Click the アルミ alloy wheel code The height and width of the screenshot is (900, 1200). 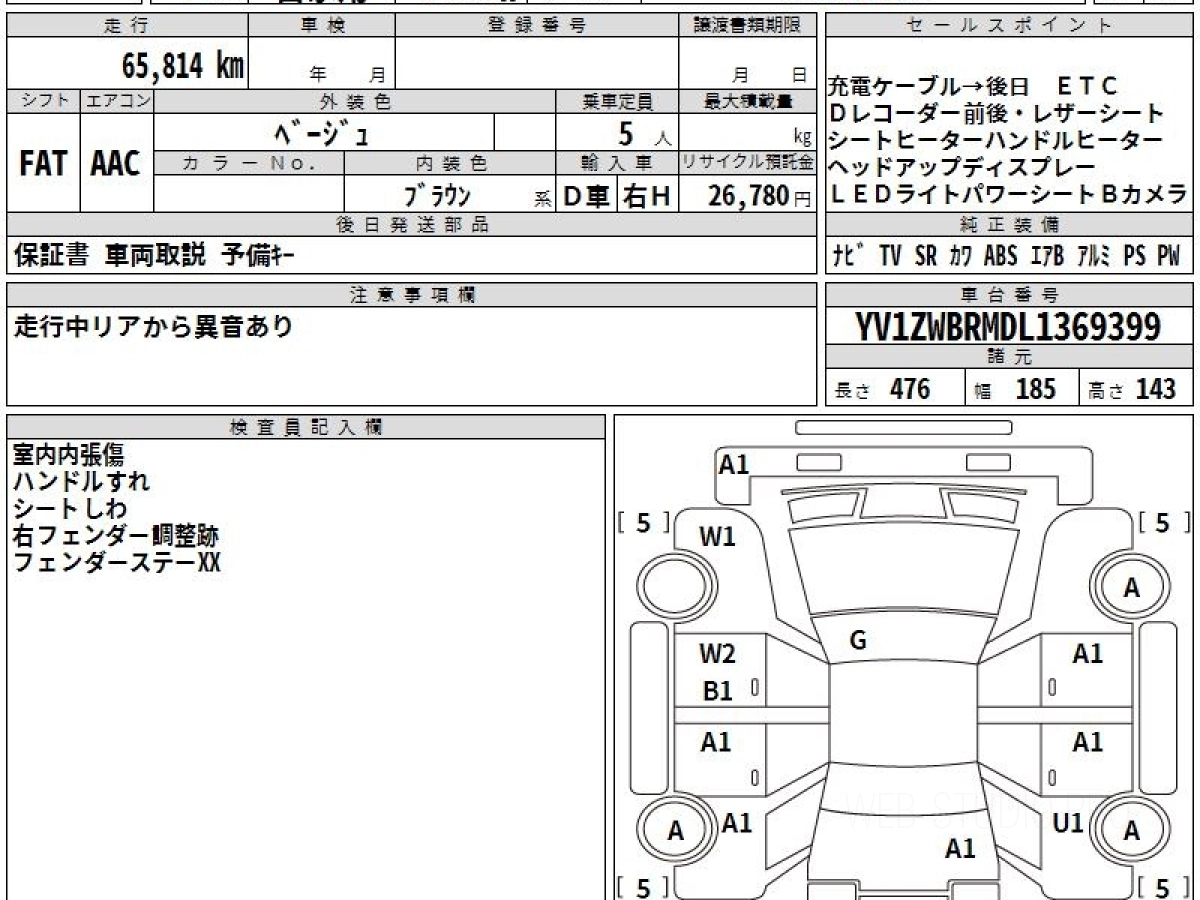1095,256
